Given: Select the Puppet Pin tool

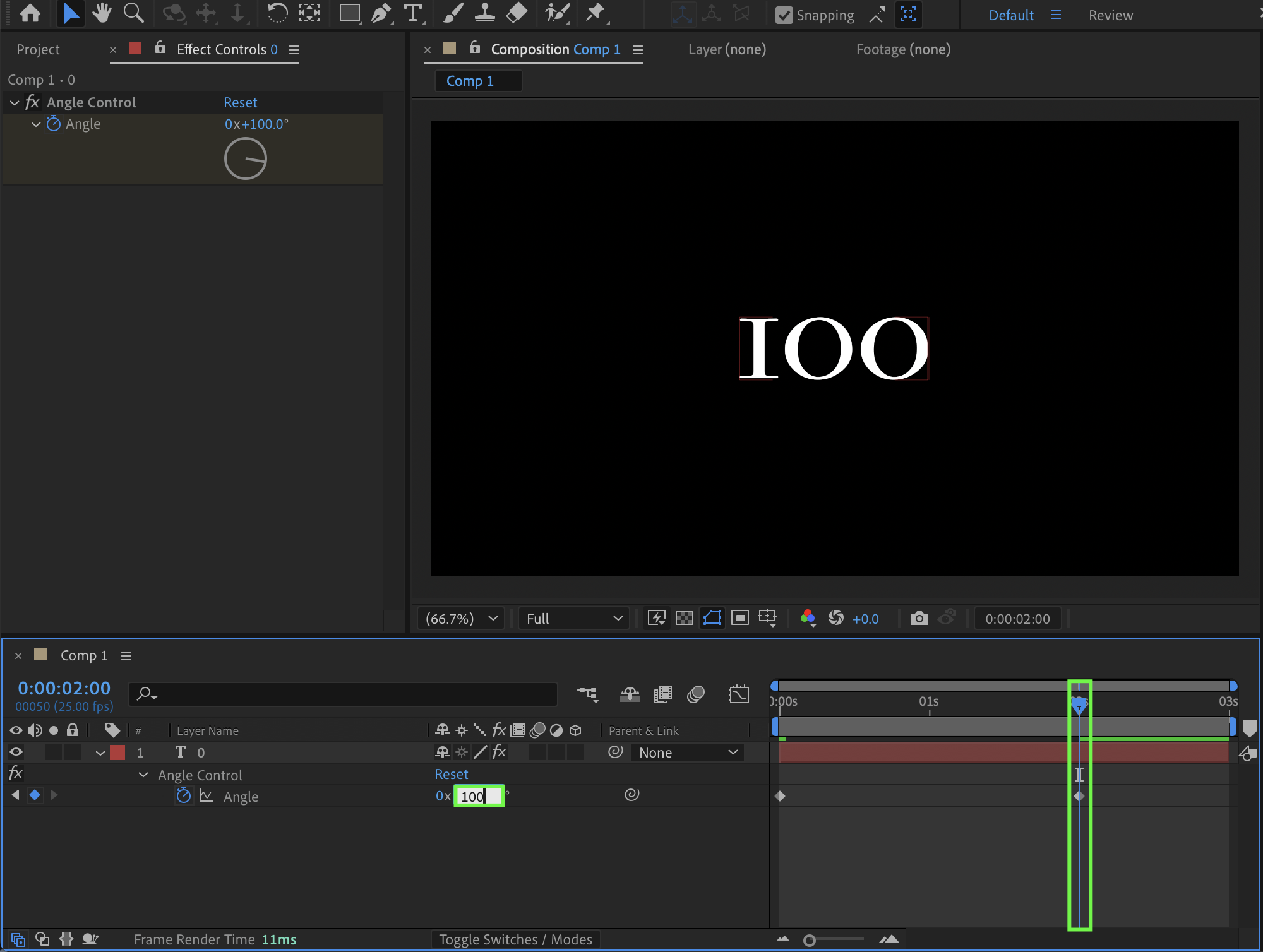Looking at the screenshot, I should (x=595, y=14).
